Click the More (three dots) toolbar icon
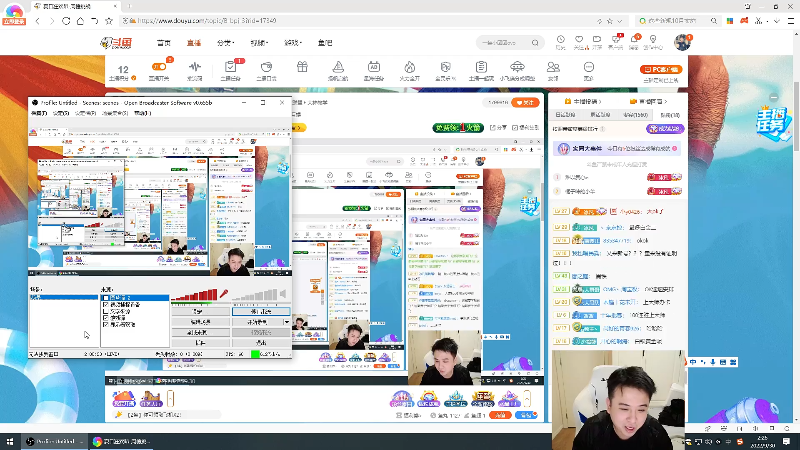Viewport: 800px width, 450px height. tap(589, 67)
